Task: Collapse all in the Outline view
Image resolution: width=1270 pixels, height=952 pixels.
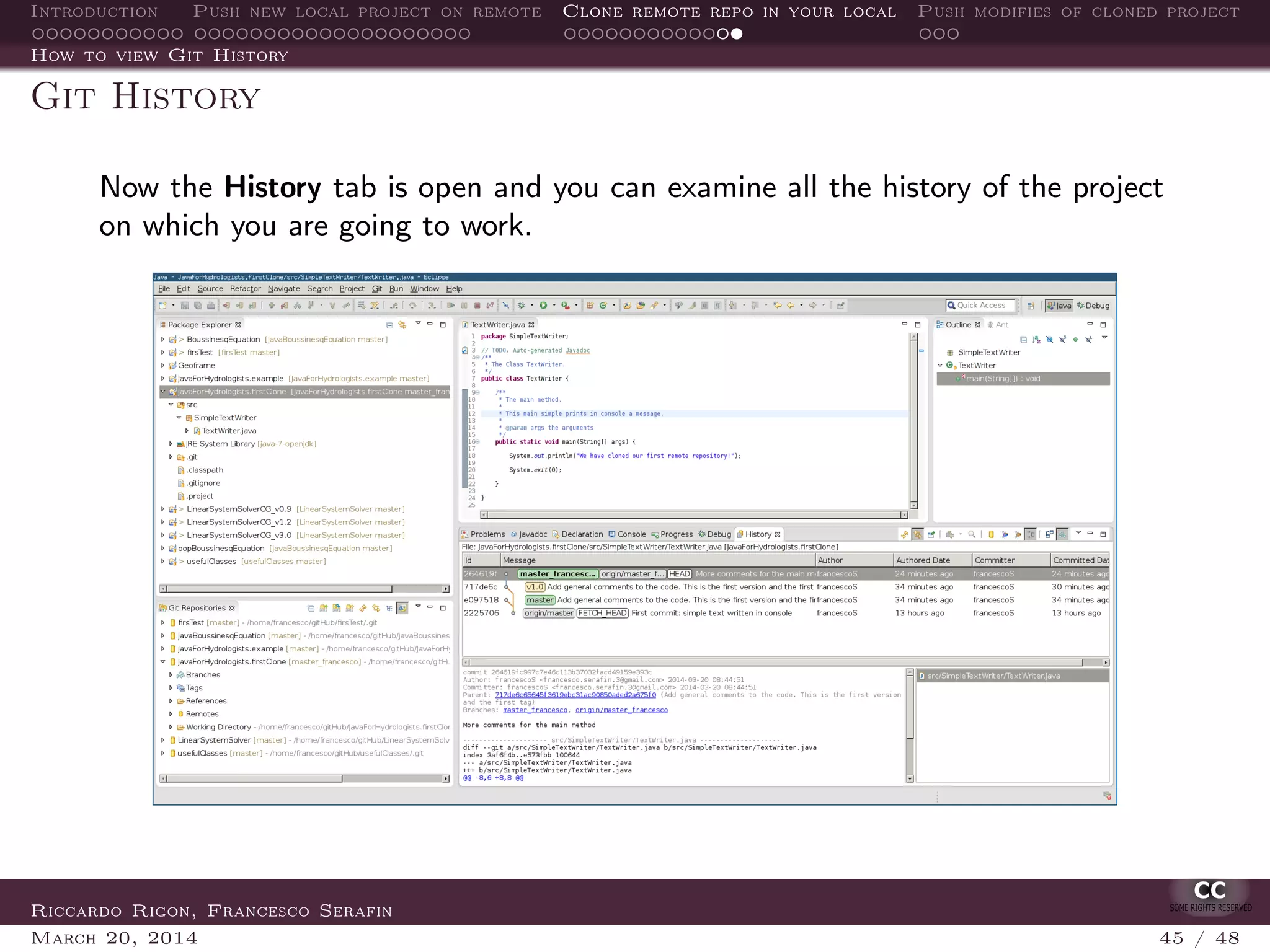Action: [x=1023, y=340]
